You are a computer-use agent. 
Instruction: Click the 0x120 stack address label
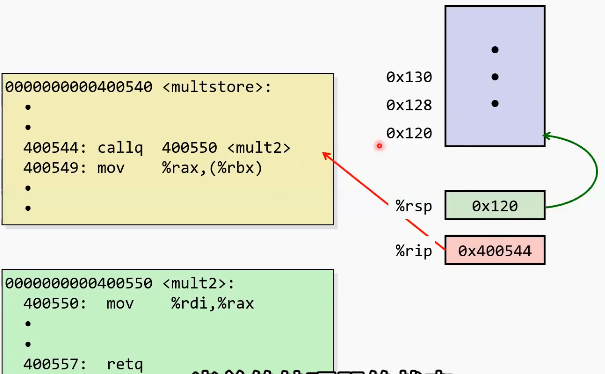click(x=409, y=133)
